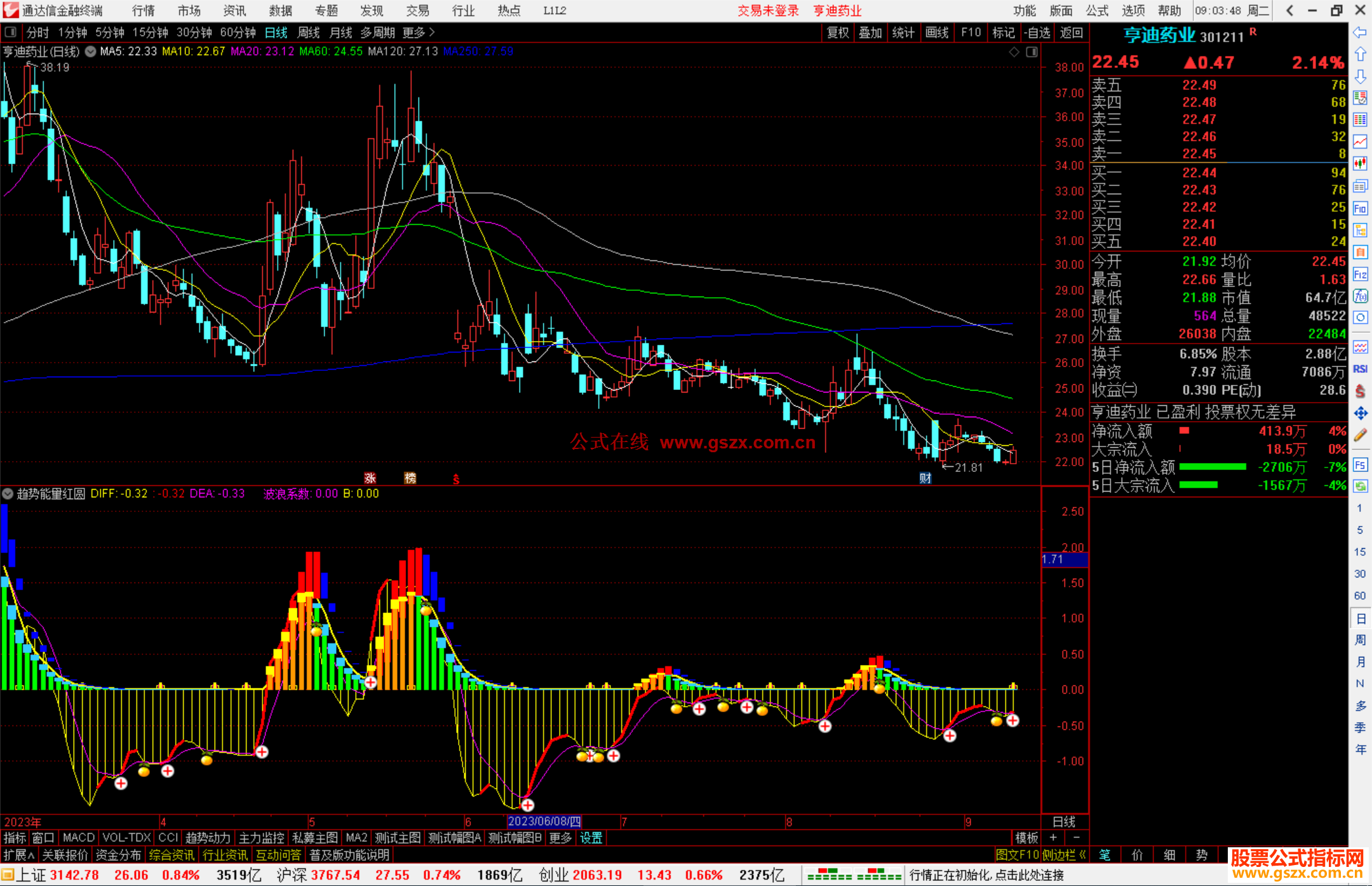The height and width of the screenshot is (886, 1372).
Task: Click the four-way move arrows icon
Action: click(x=1360, y=413)
